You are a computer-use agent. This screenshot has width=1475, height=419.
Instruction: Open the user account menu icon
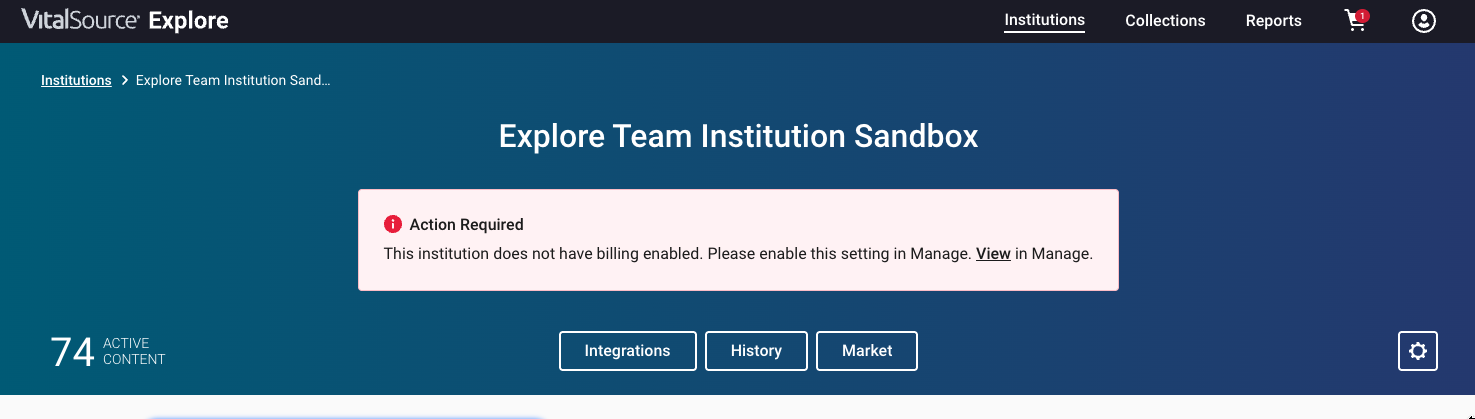(1423, 21)
